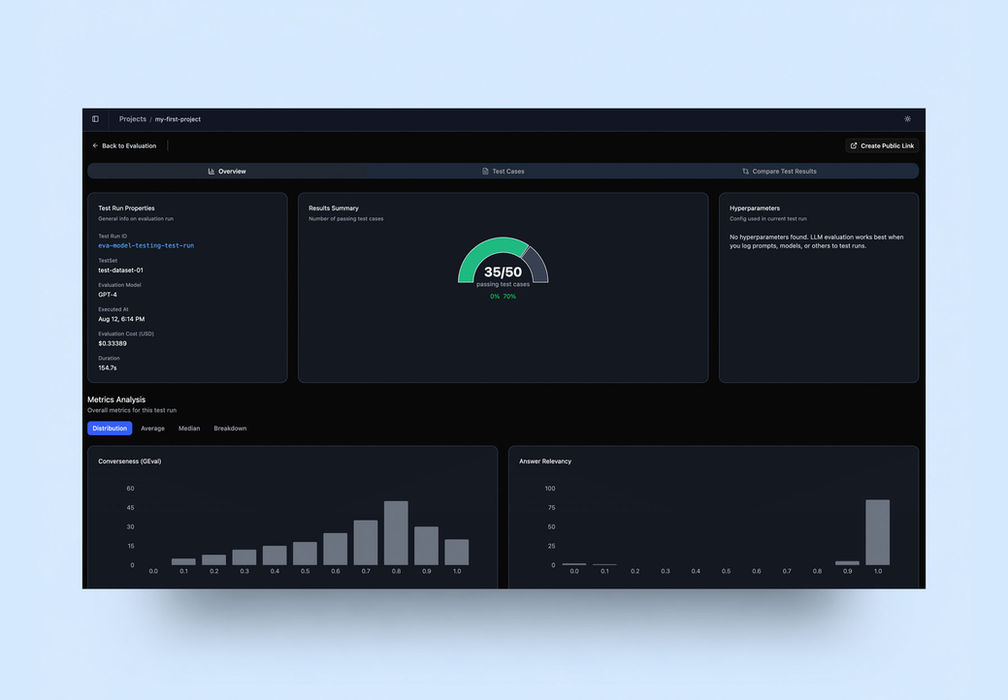Click the Overview chart icon
This screenshot has width=1008, height=700.
pos(211,172)
